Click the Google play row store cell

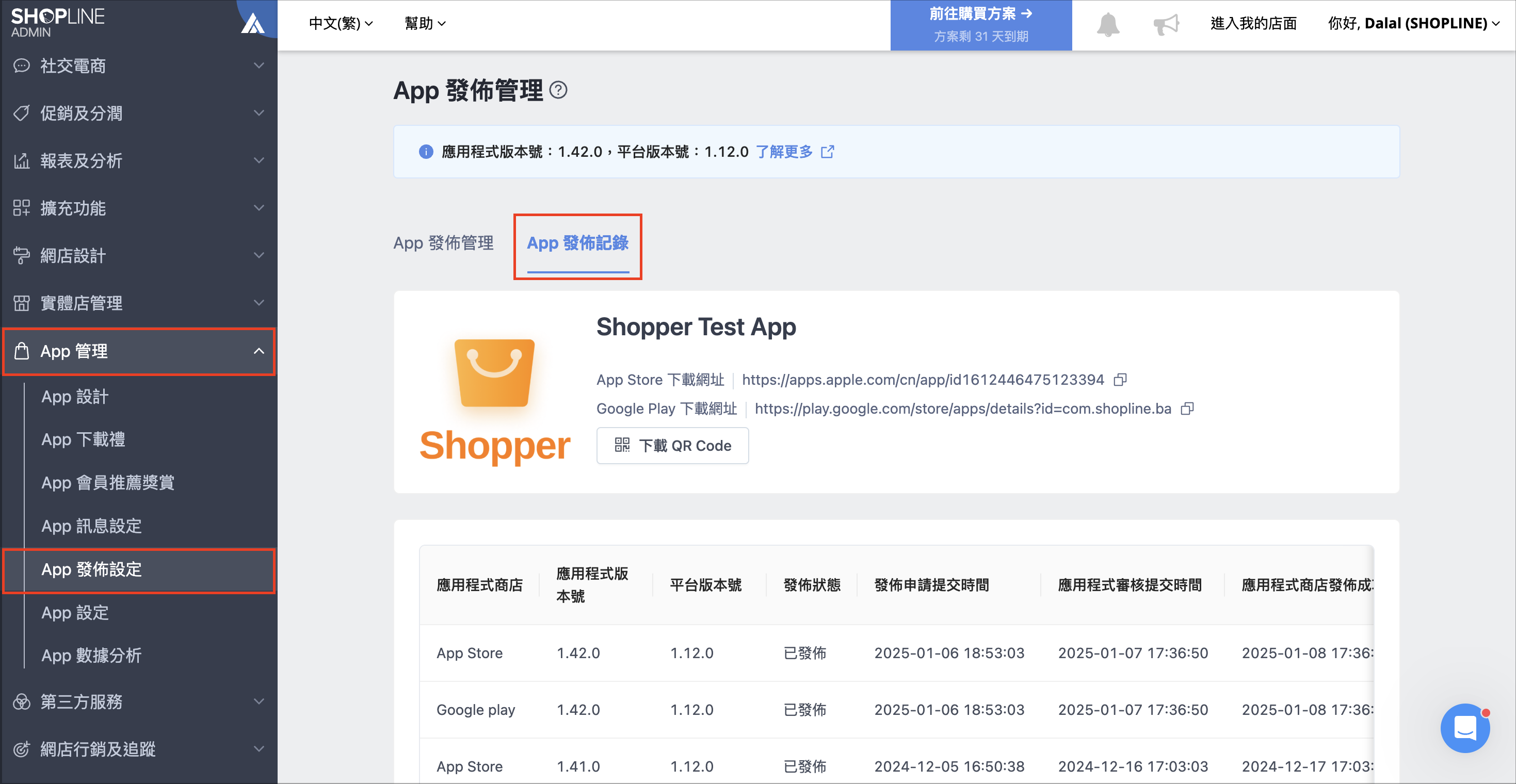(x=476, y=710)
